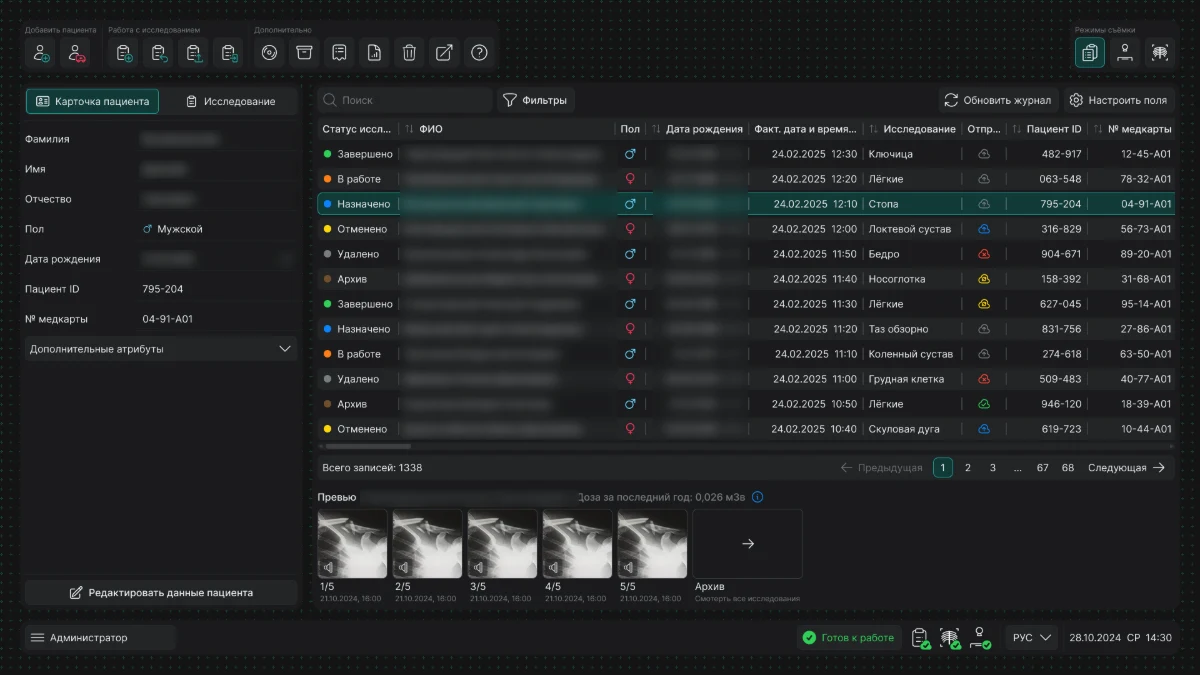
Task: Sort by Исследование column header
Action: (x=911, y=129)
